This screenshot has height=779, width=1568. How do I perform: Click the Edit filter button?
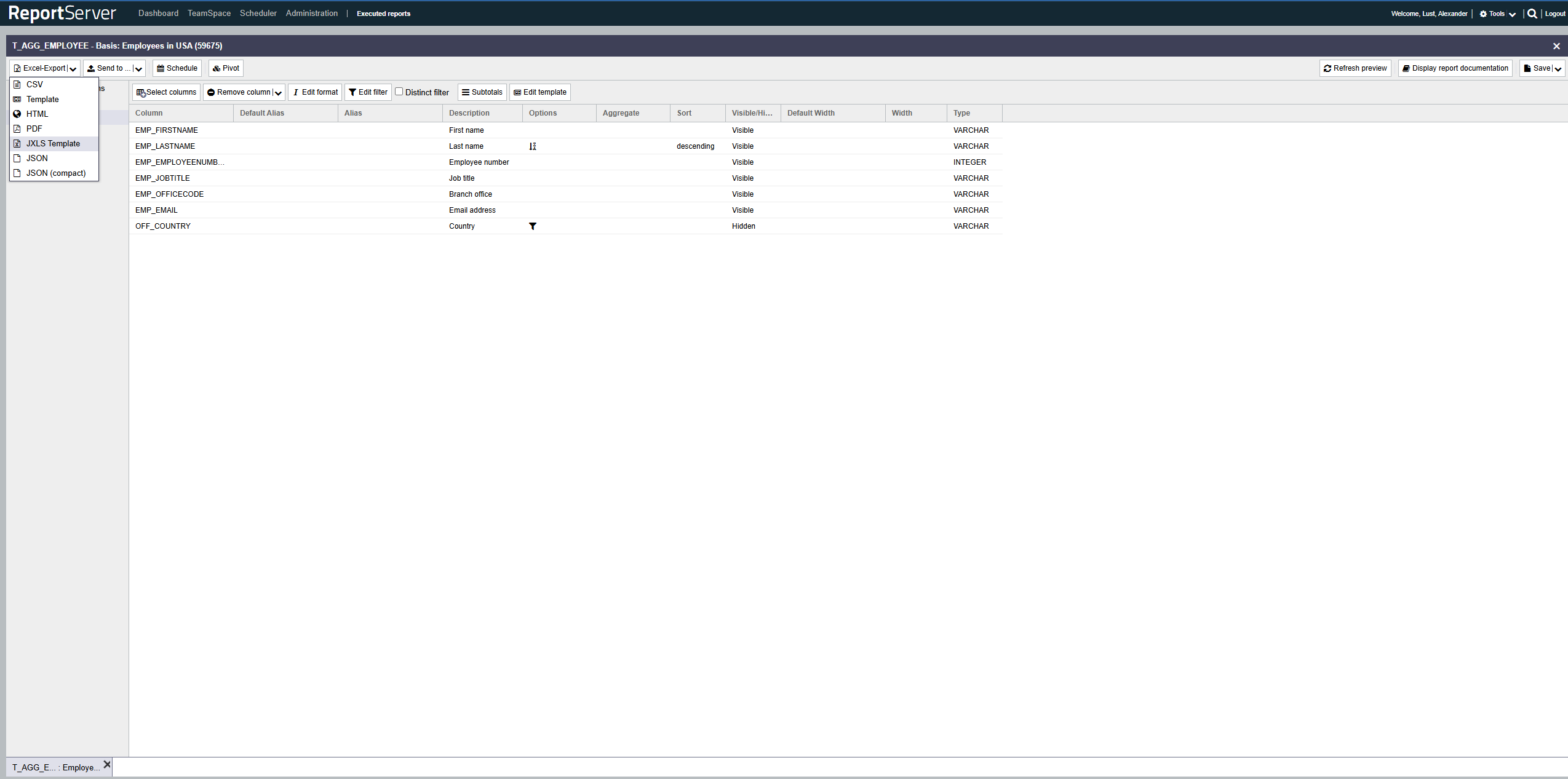tap(368, 92)
